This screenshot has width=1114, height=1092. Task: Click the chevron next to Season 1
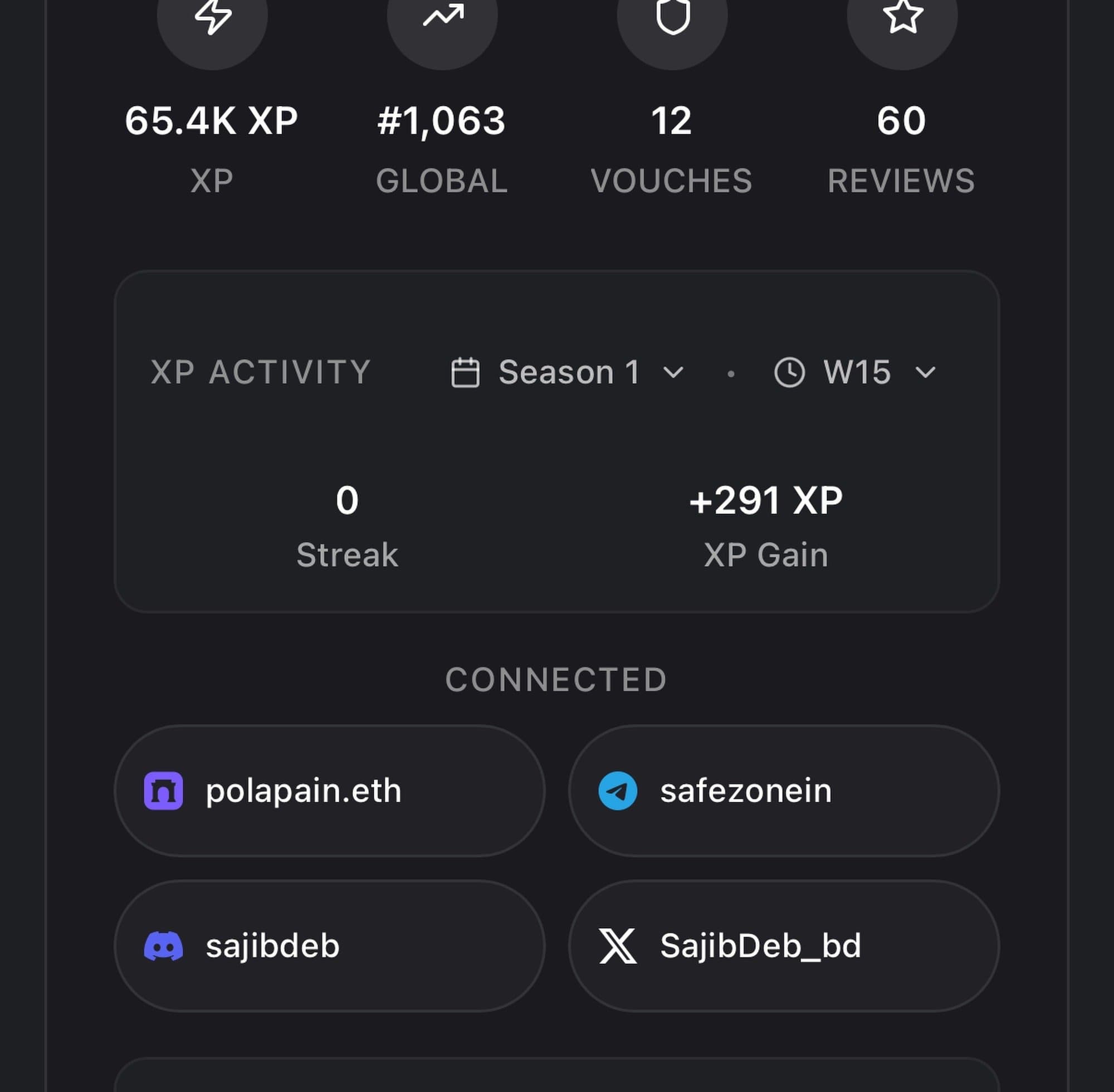[x=673, y=373]
